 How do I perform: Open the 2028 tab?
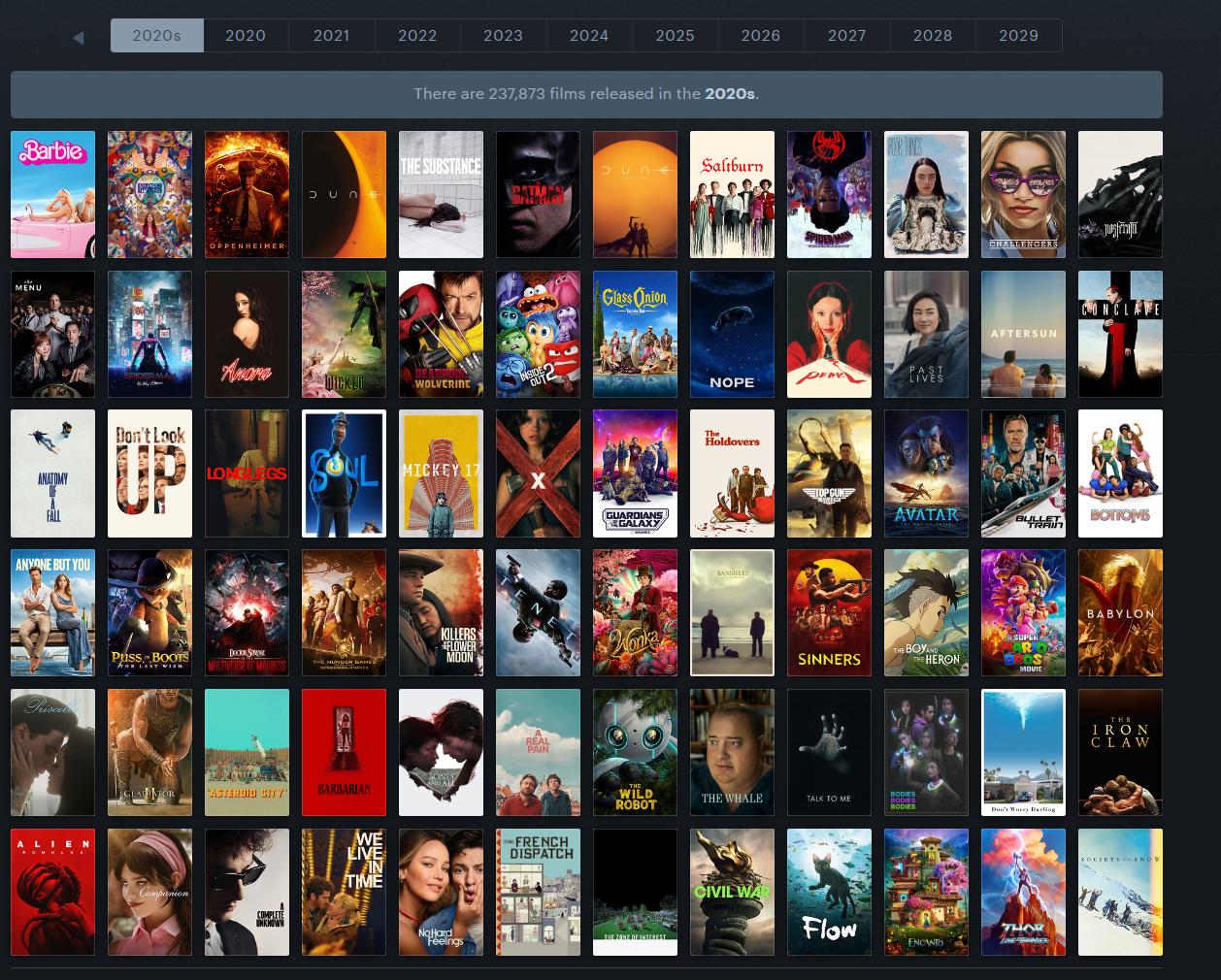click(933, 35)
